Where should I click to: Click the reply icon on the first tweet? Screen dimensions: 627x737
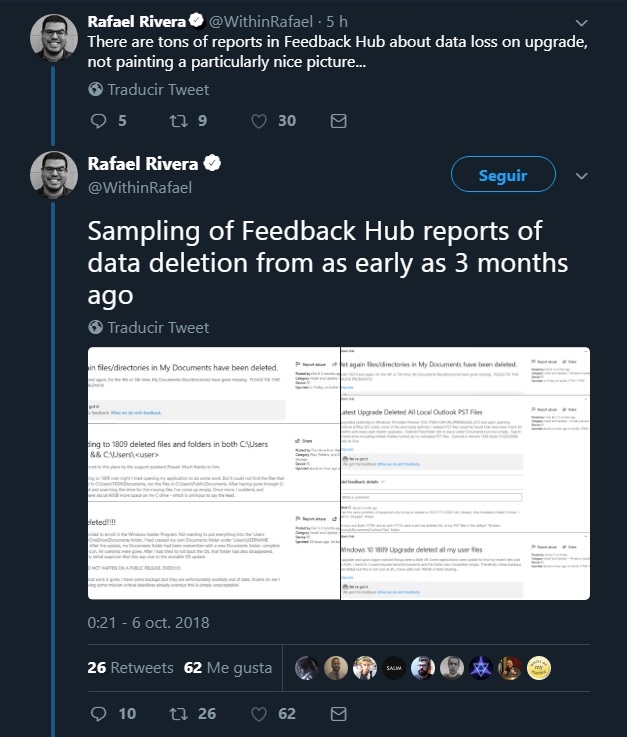click(x=98, y=121)
